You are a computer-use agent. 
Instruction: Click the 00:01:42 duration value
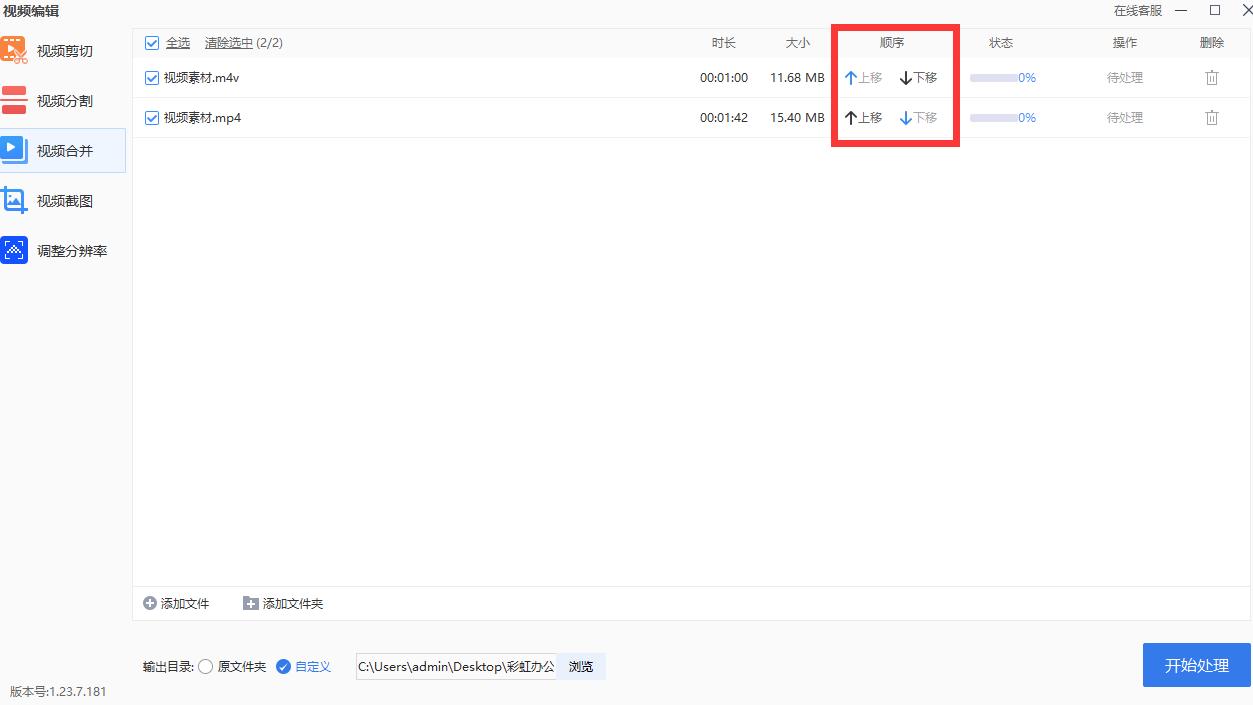724,117
